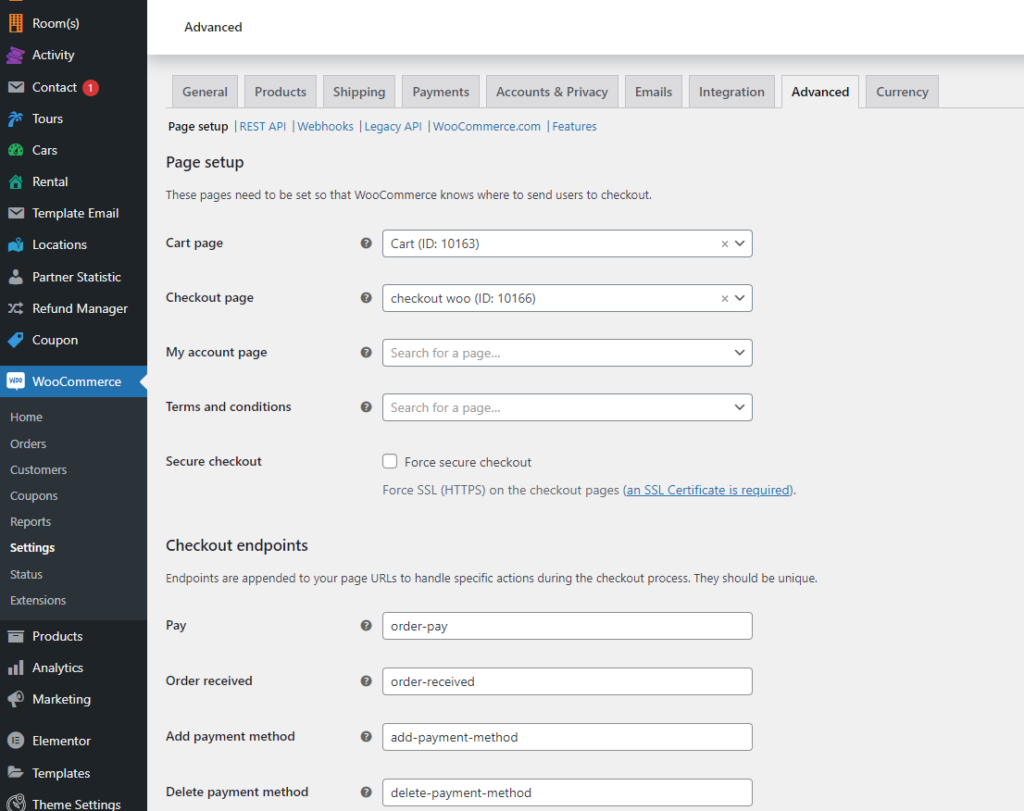Click the Rental house icon
The height and width of the screenshot is (811, 1024).
click(x=16, y=182)
